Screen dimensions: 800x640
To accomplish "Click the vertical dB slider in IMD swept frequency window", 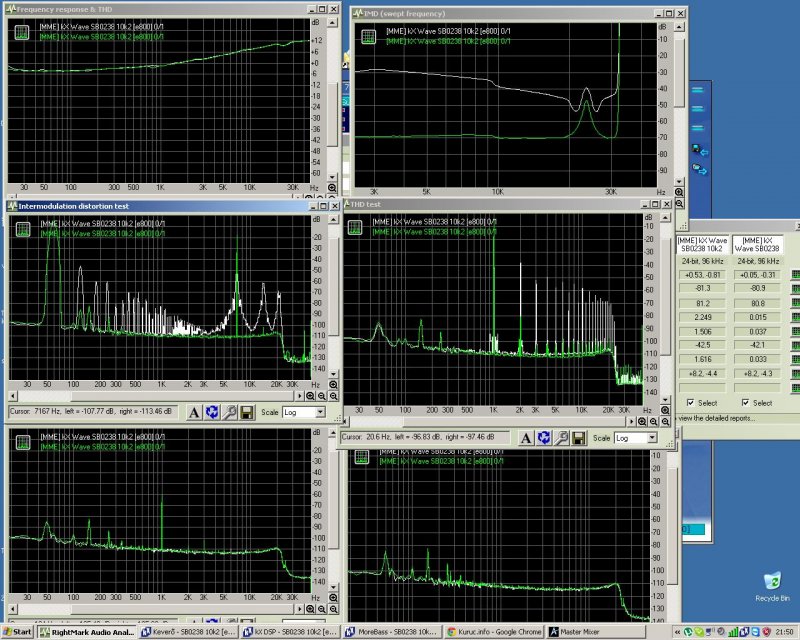I will coord(679,72).
